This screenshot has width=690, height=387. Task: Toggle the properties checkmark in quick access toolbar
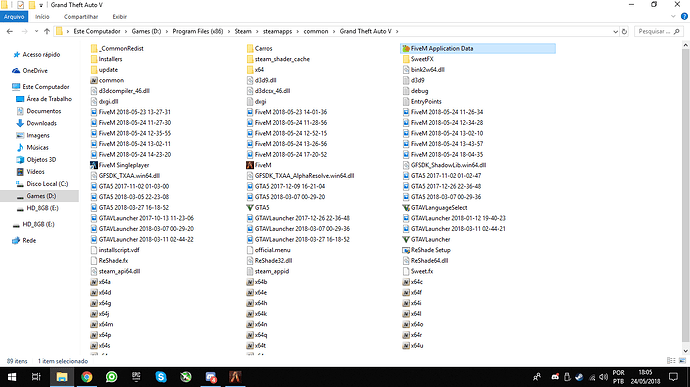pos(20,5)
